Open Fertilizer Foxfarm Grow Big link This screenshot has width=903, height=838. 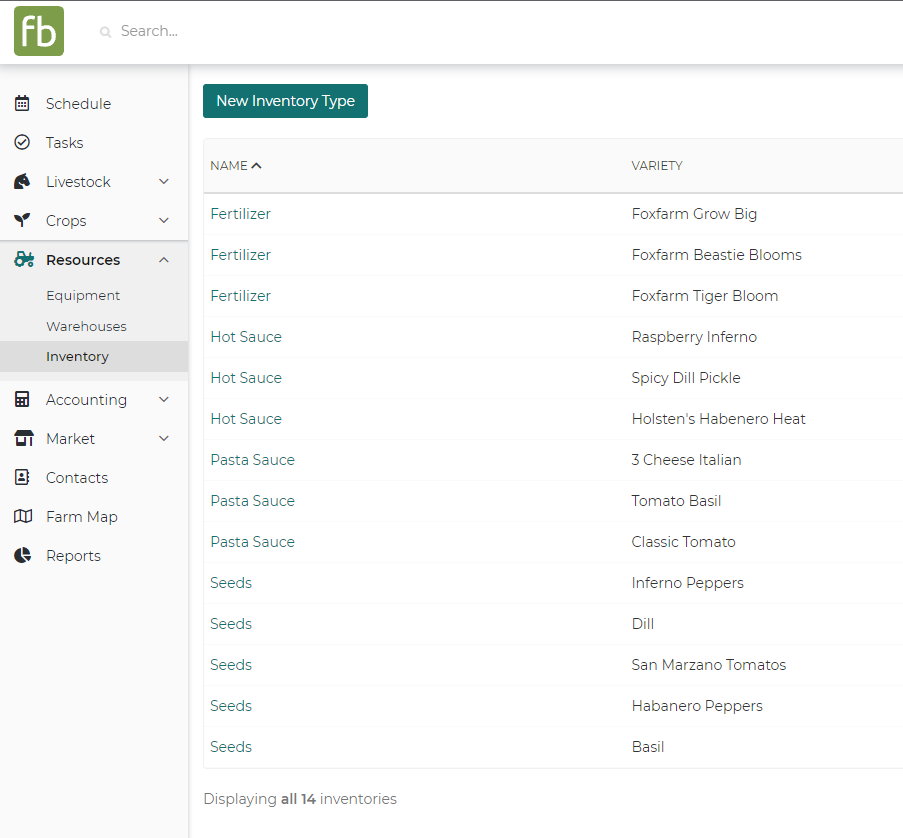tap(240, 214)
